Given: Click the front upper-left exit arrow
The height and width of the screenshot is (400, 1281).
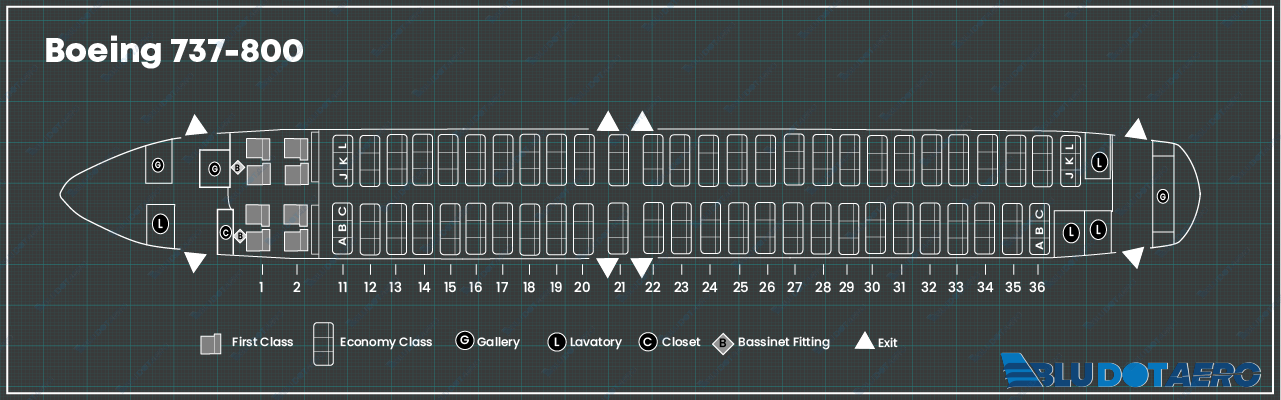Looking at the screenshot, I should [x=196, y=126].
